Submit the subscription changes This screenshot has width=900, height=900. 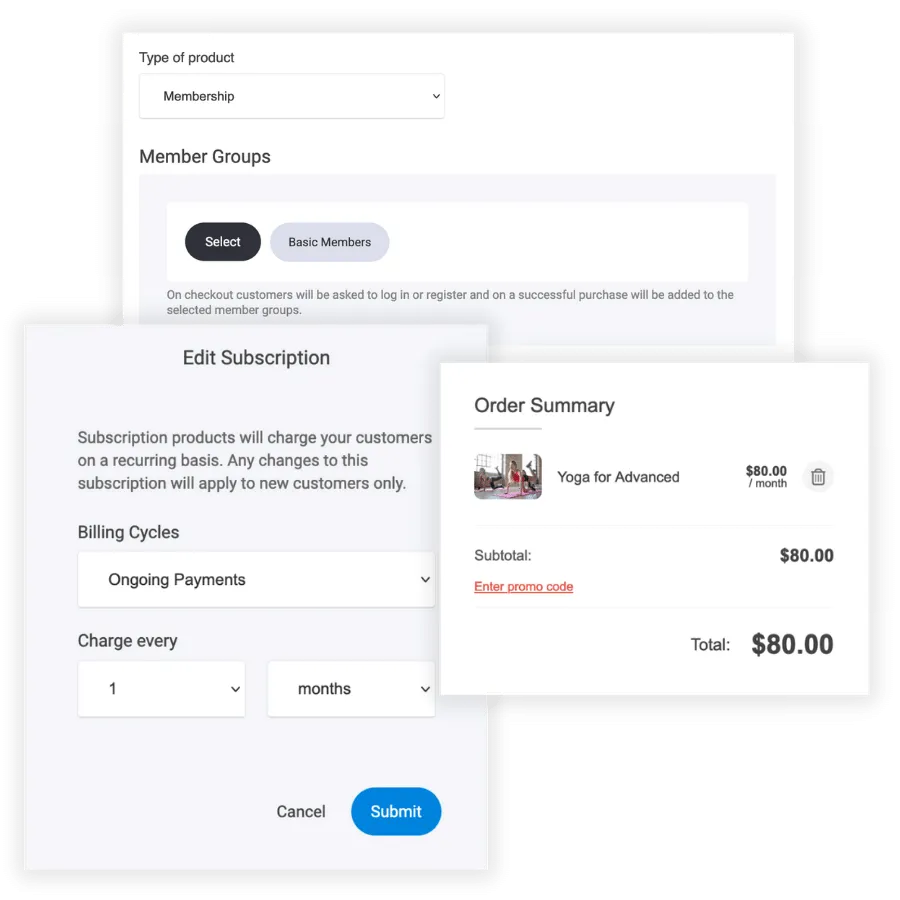point(396,811)
